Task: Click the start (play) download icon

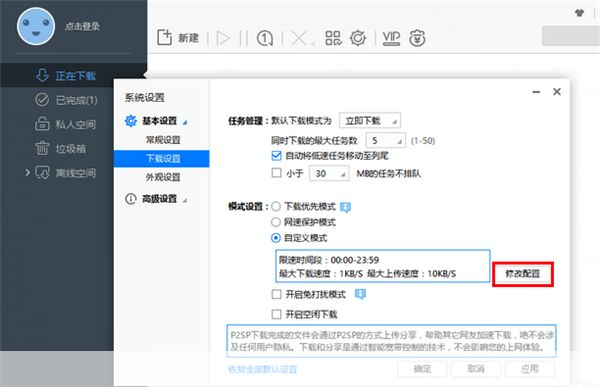Action: (x=223, y=38)
